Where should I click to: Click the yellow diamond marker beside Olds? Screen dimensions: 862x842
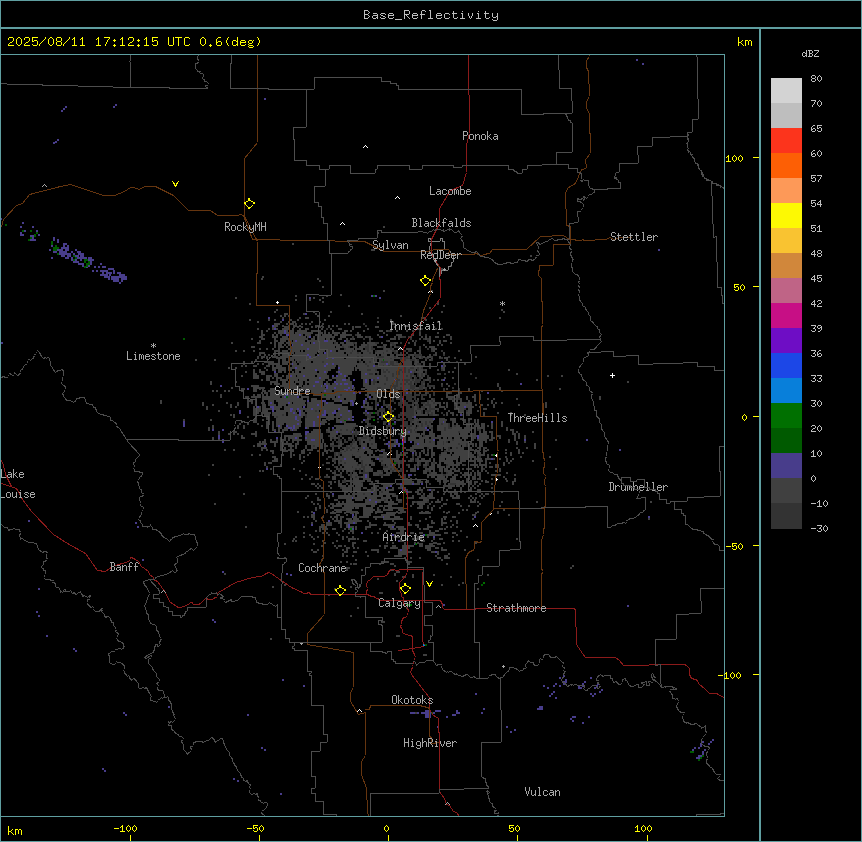click(388, 417)
